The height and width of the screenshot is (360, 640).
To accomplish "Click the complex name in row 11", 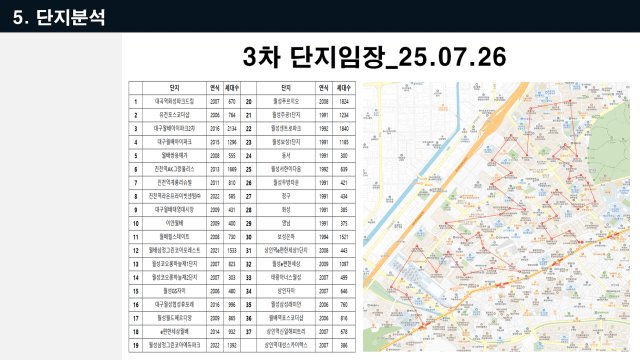I will 174,237.
